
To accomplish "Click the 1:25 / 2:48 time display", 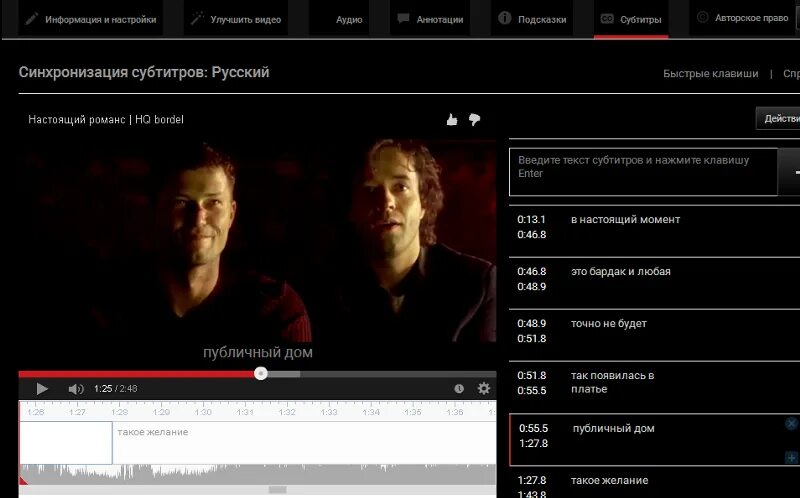I will point(115,389).
